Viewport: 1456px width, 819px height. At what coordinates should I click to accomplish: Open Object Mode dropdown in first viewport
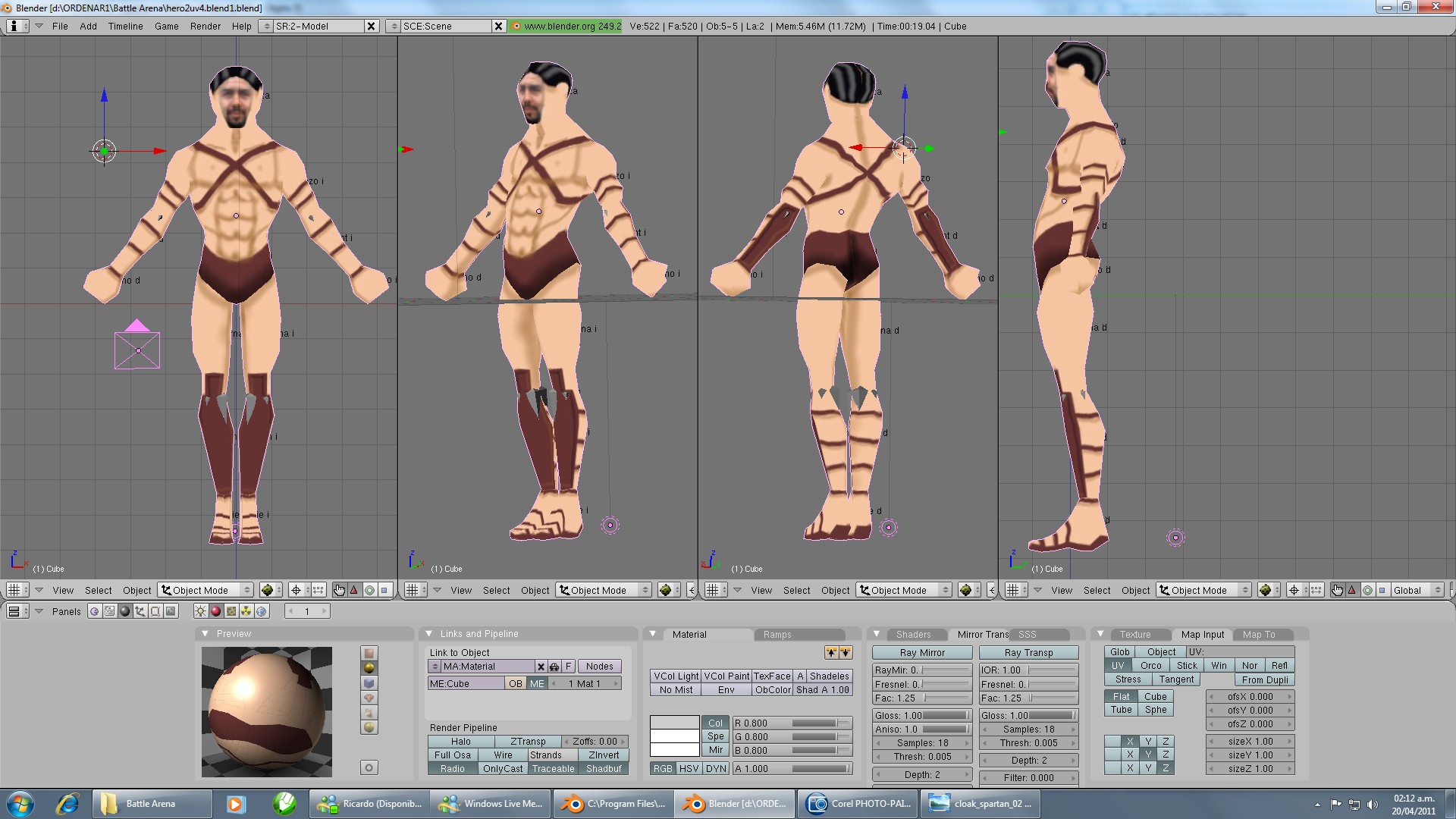206,591
